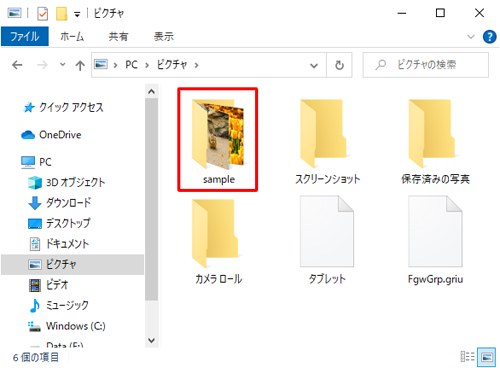Select the 保存済みの写真 folder
Viewport: 500px width, 368px height.
point(435,142)
